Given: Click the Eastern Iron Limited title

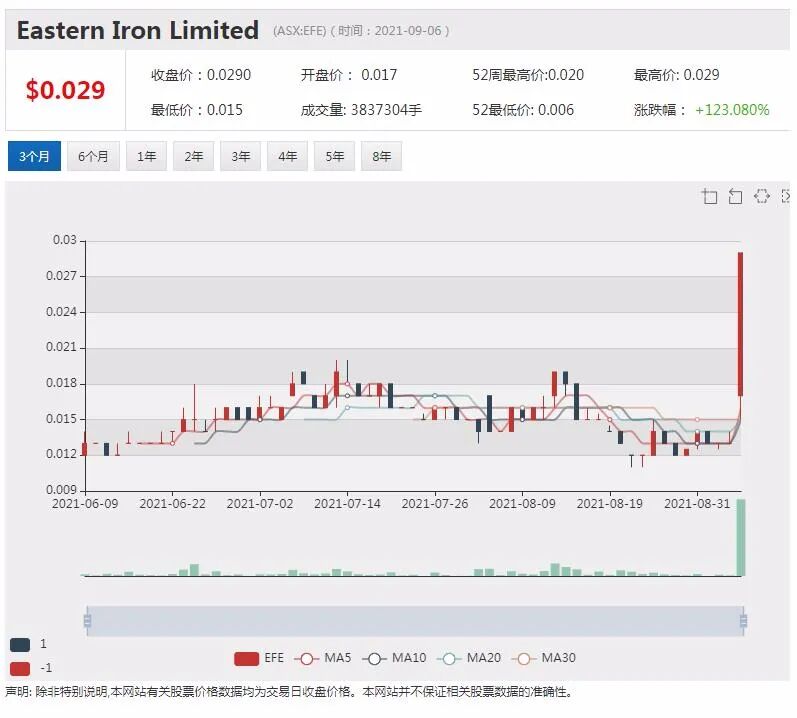Looking at the screenshot, I should pos(138,30).
